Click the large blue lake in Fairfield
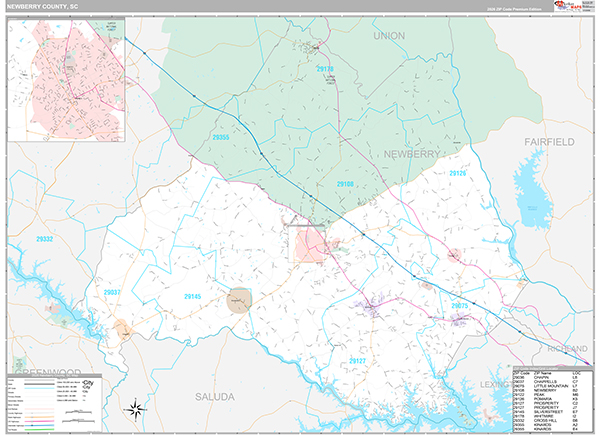The image size is (600, 435). coord(533,191)
